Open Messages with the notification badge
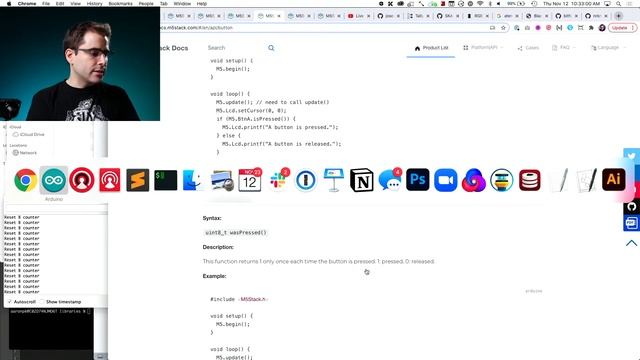The image size is (640, 360). point(390,180)
